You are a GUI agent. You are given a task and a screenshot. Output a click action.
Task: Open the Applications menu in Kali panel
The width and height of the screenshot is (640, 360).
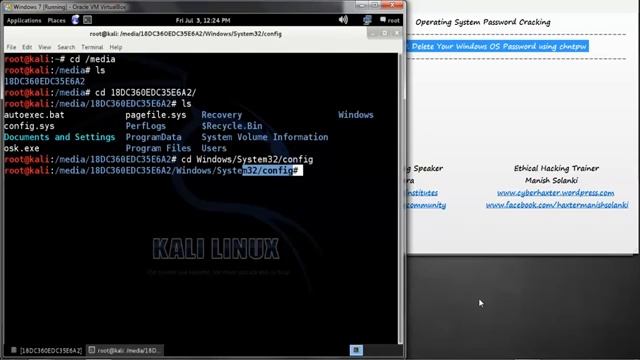click(x=24, y=20)
